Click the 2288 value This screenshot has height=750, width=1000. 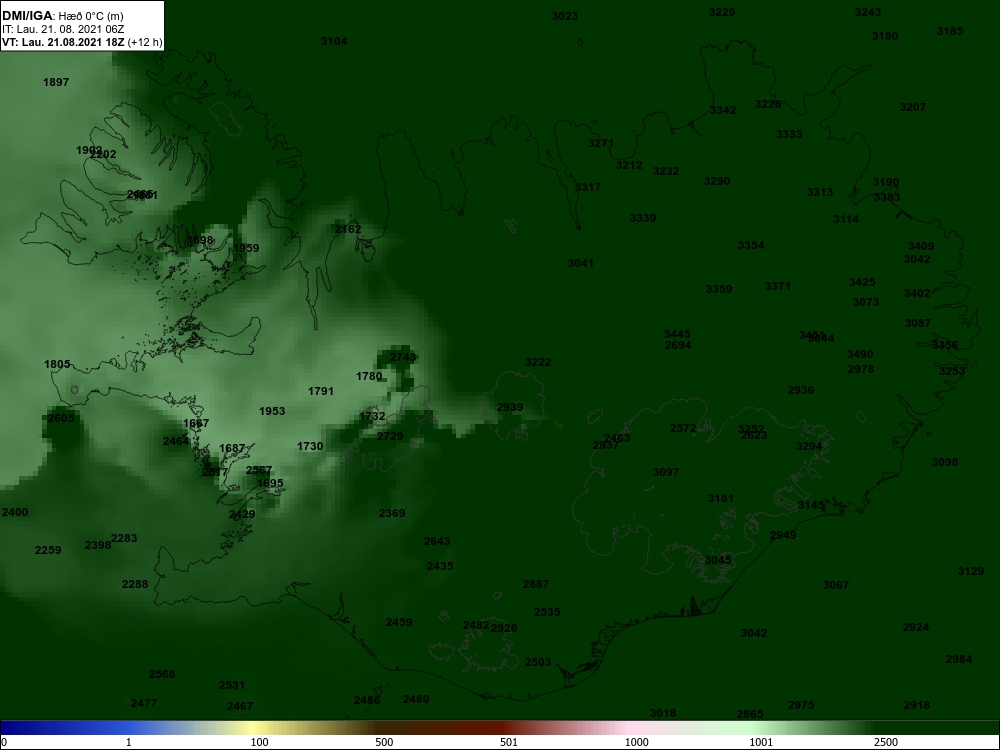click(135, 584)
